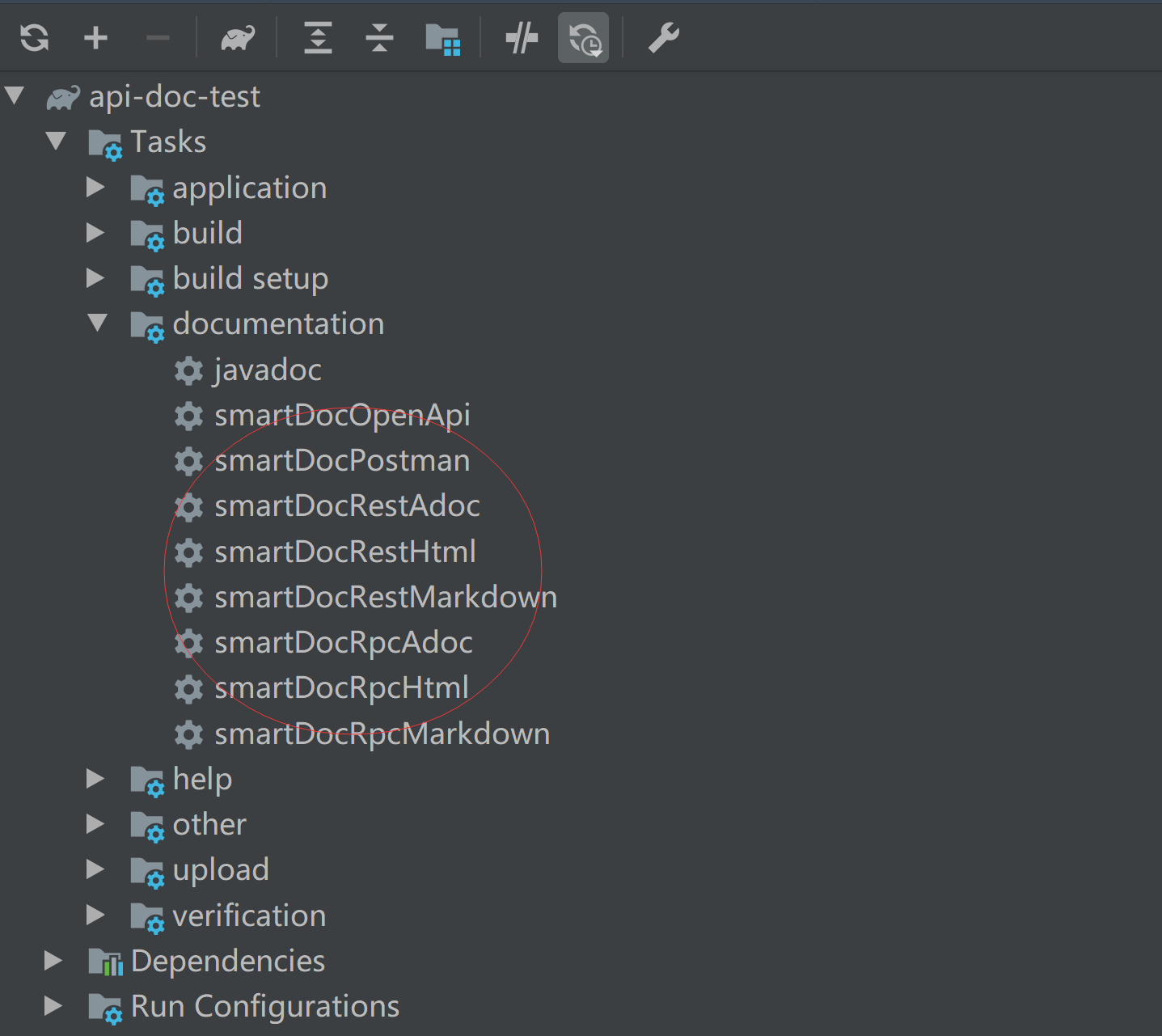Expand the application task group

click(x=96, y=188)
